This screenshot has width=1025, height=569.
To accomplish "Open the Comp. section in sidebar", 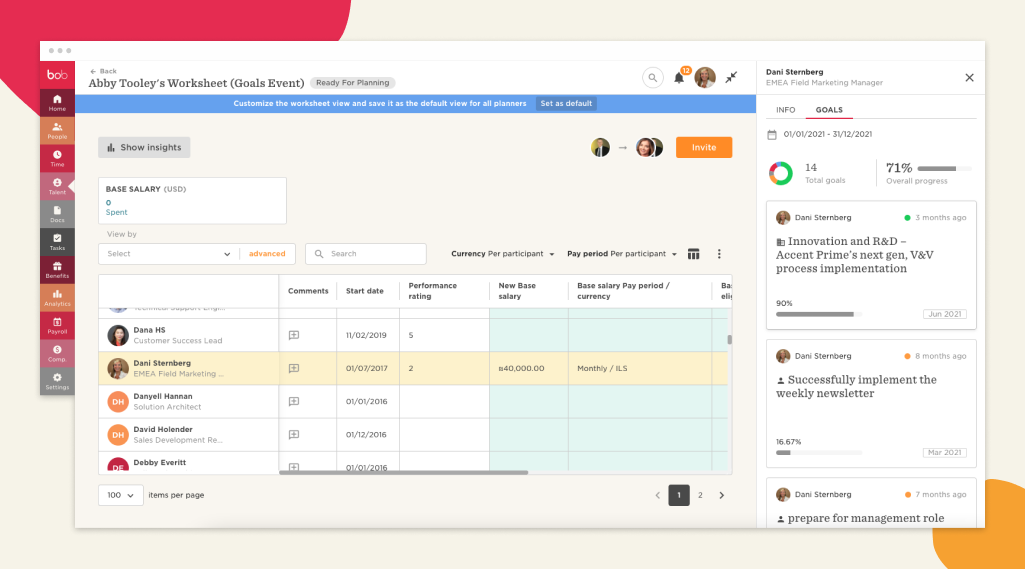I will point(57,353).
